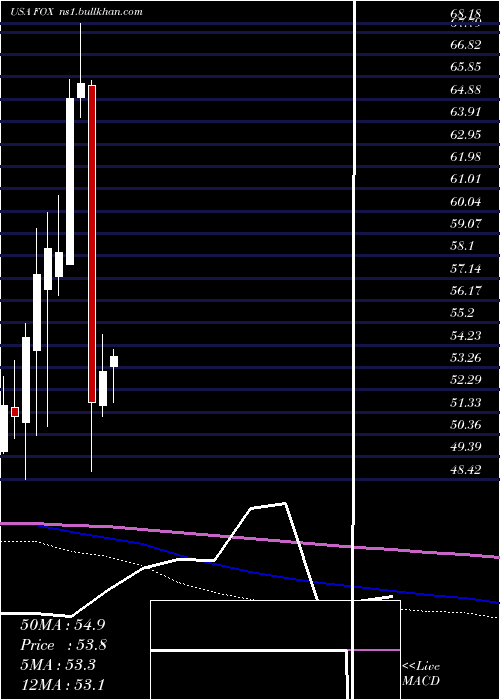Click the 65.85 price axis label
Viewport: 500px width, 700px height.
coord(466,67)
